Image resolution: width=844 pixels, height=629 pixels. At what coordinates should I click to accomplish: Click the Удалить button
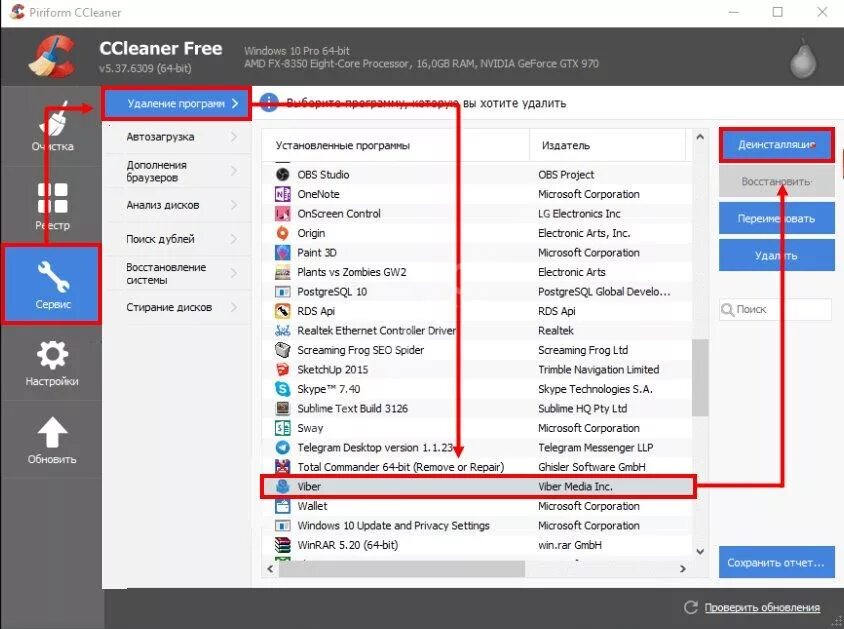[x=777, y=255]
